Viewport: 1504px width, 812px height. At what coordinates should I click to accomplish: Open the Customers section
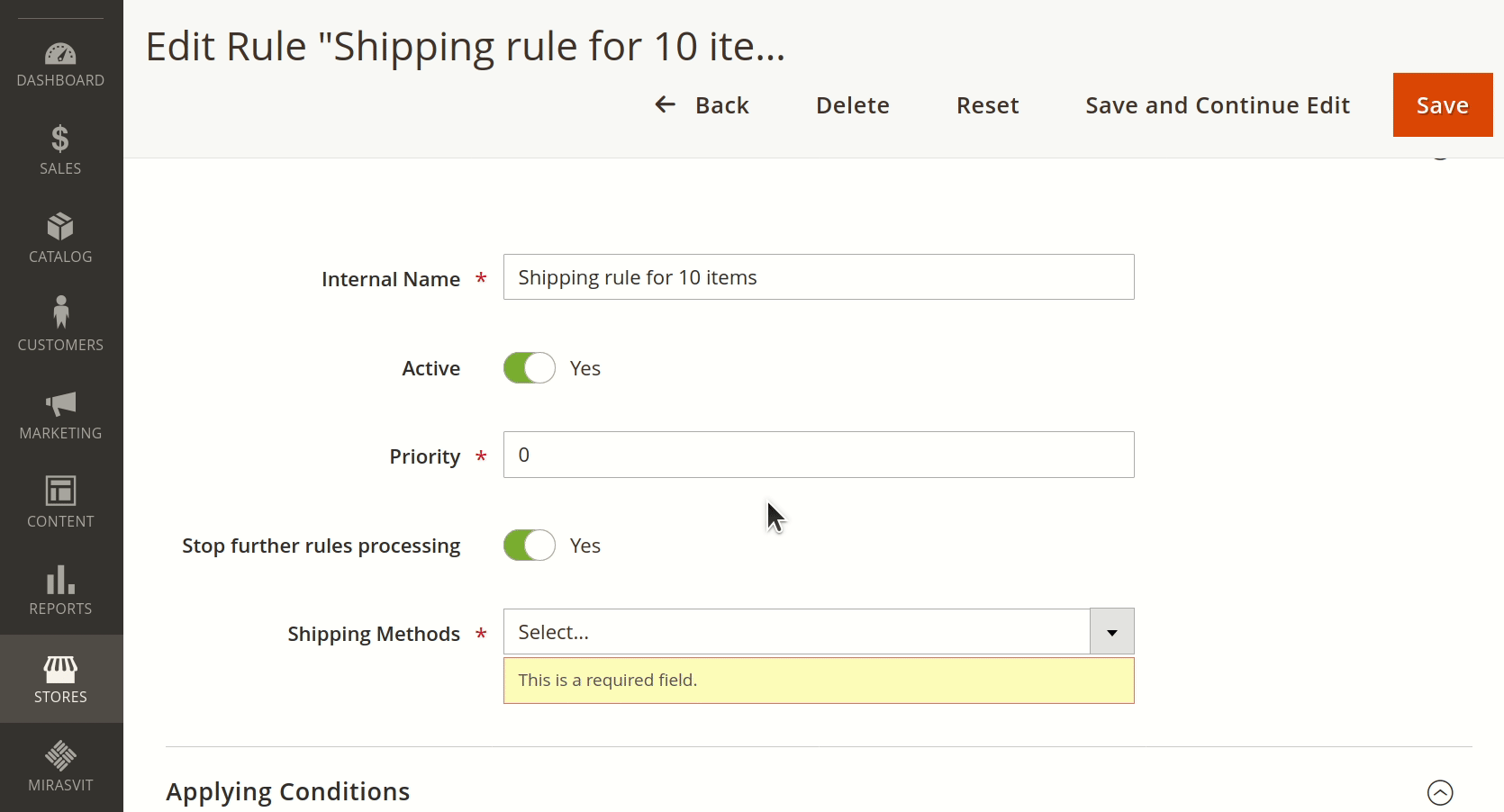(x=60, y=325)
